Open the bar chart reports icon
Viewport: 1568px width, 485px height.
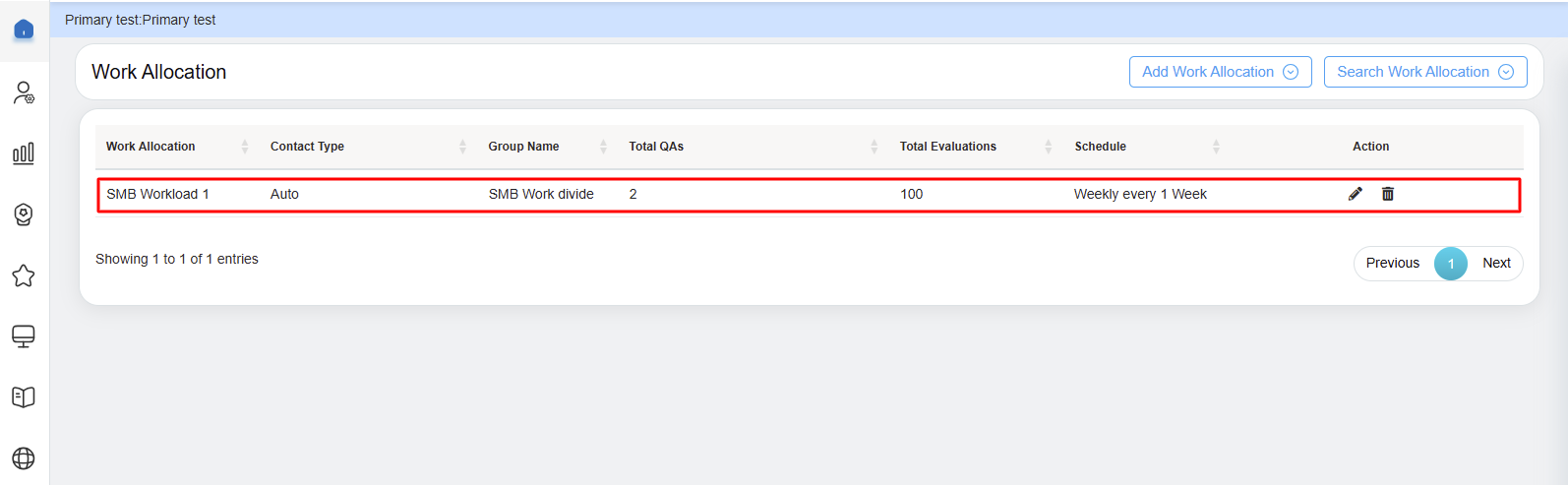click(24, 153)
